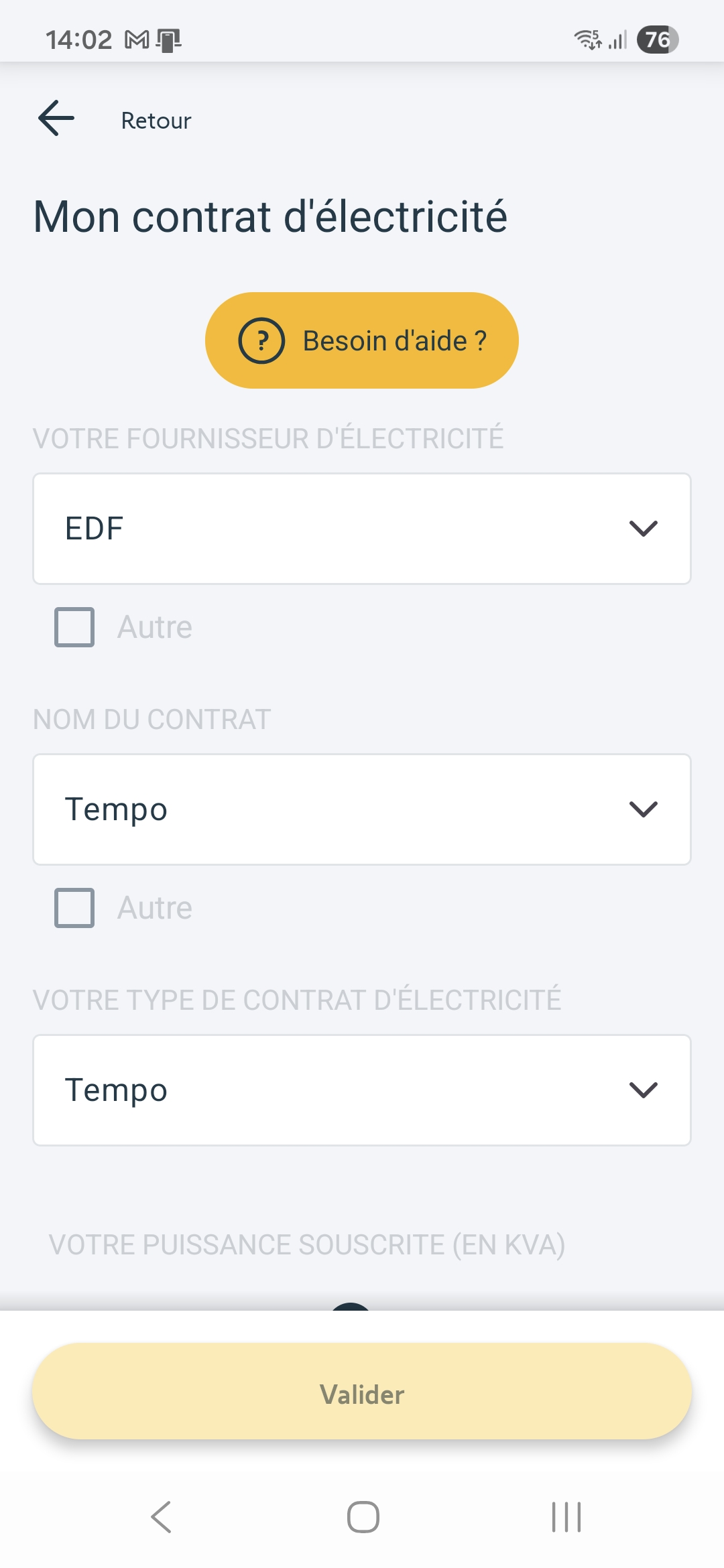Tap the Mon contrat d'électricité heading
724x1568 pixels.
[x=270, y=216]
